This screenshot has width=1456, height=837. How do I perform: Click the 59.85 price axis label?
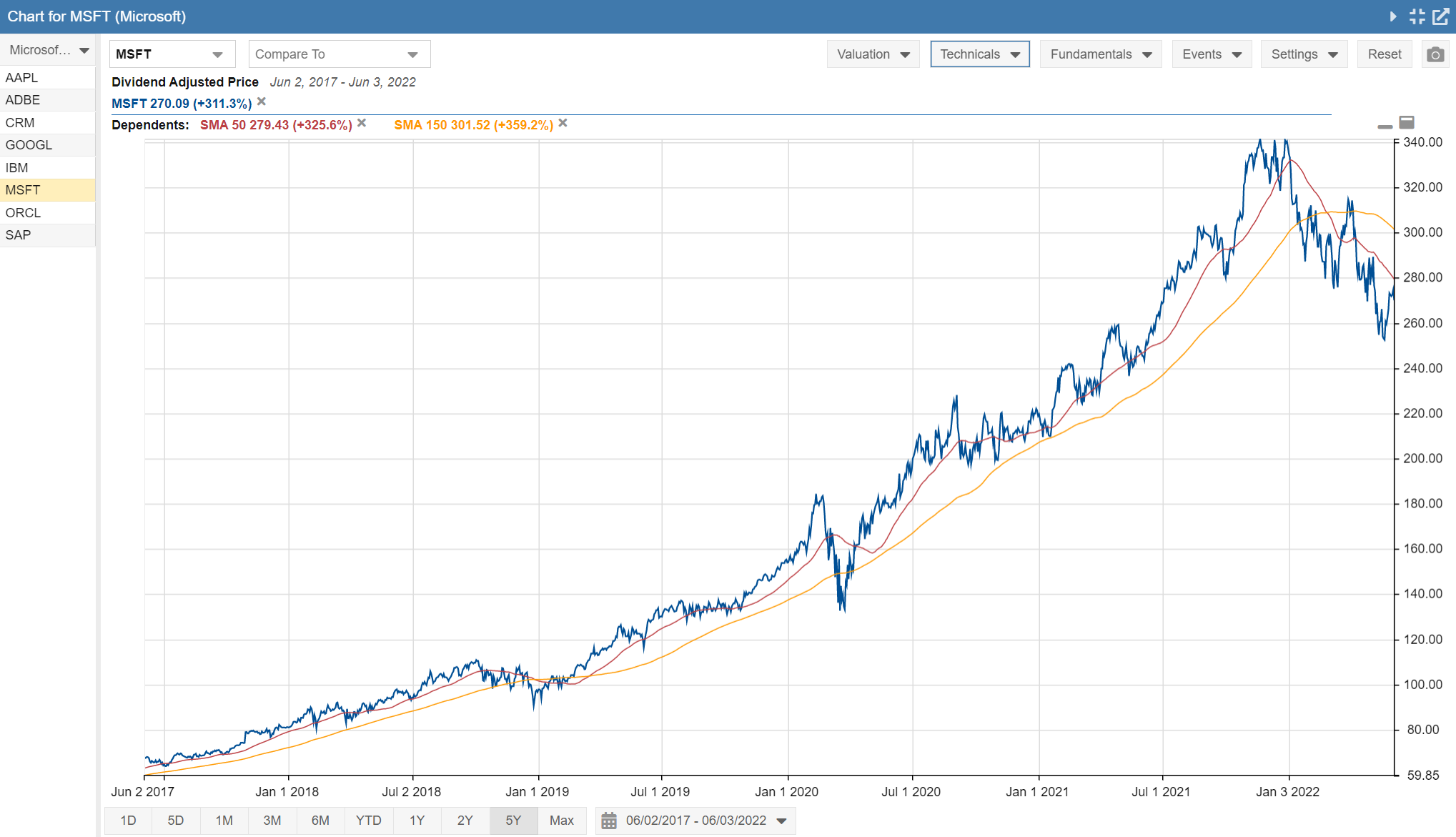(1422, 776)
